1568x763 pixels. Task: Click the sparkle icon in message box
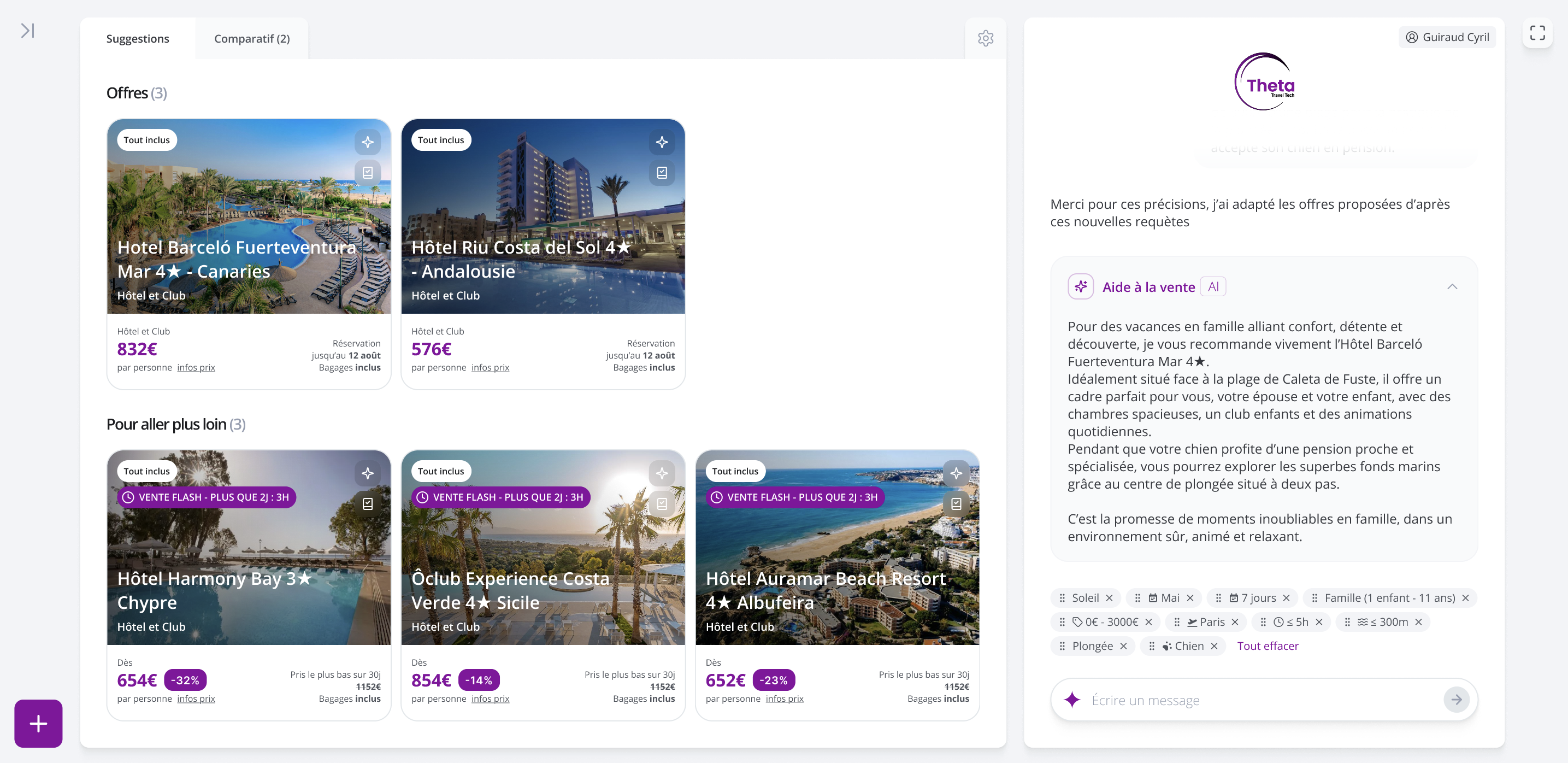tap(1072, 700)
